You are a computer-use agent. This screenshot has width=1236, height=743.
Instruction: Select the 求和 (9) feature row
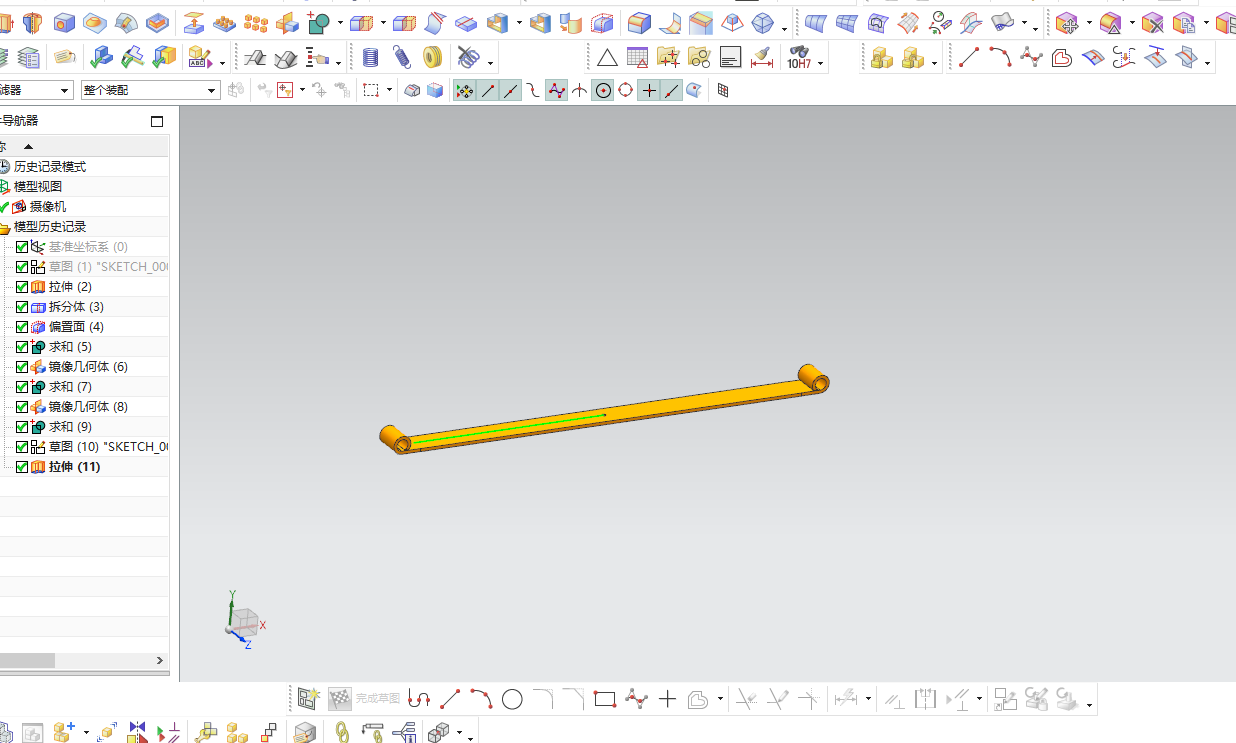coord(84,427)
